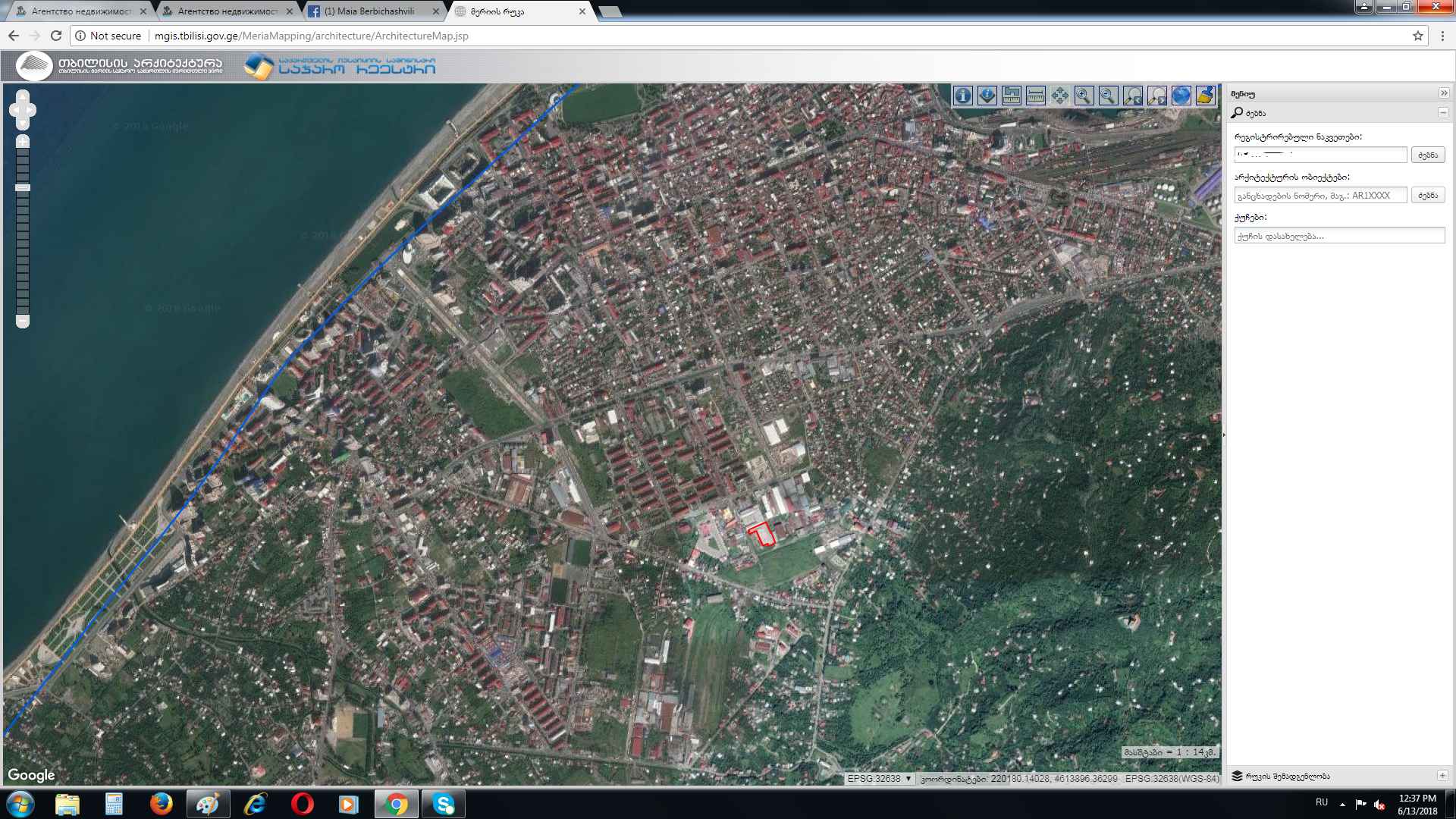Activate the area measurement tool
The image size is (1456, 819).
click(1011, 96)
